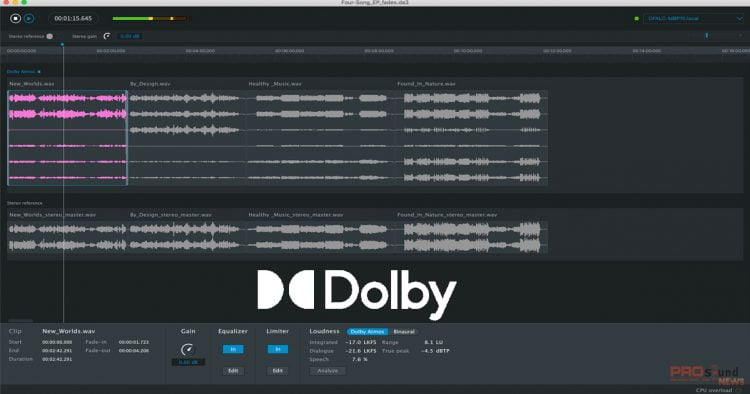Click the clip Start time value
The height and width of the screenshot is (394, 750).
pyautogui.click(x=57, y=342)
